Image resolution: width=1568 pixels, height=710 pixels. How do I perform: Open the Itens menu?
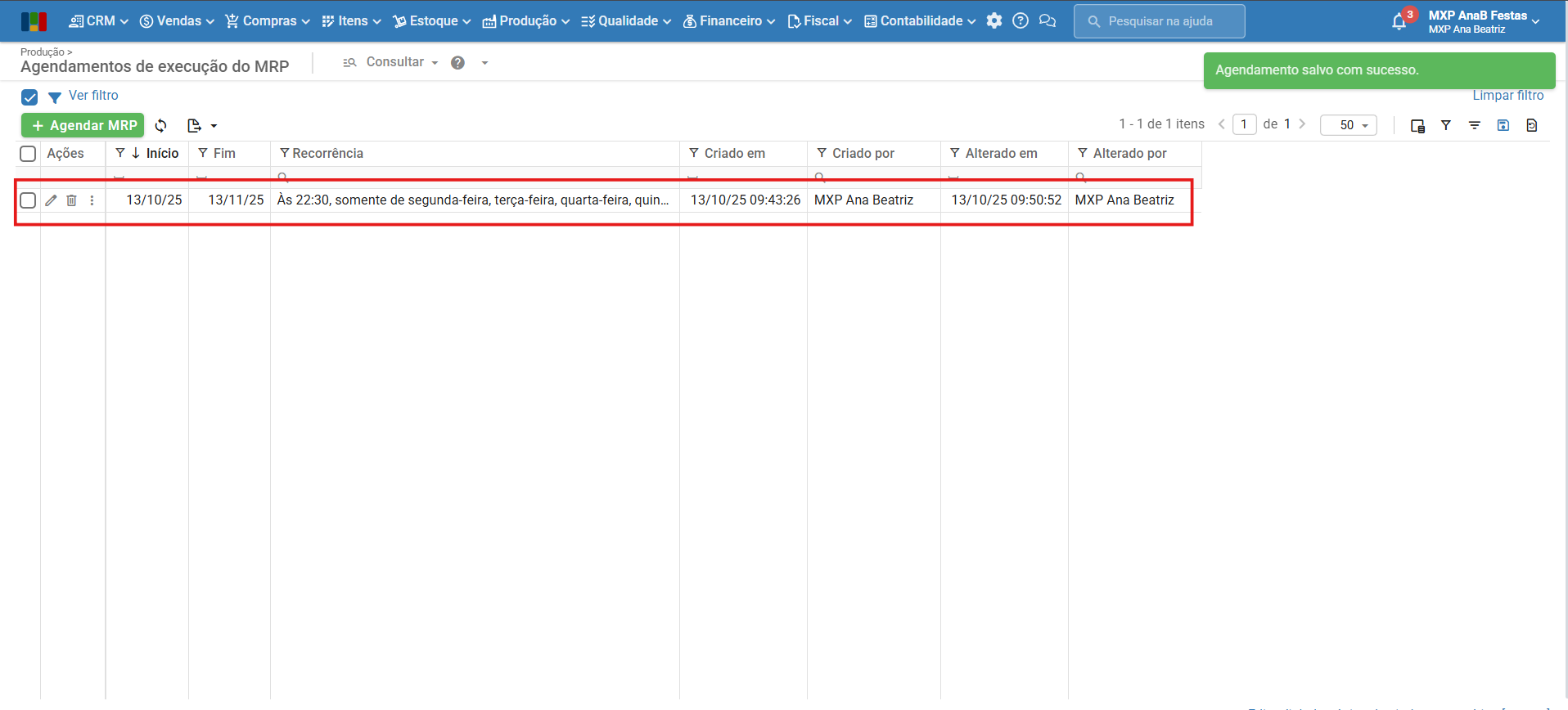click(351, 21)
